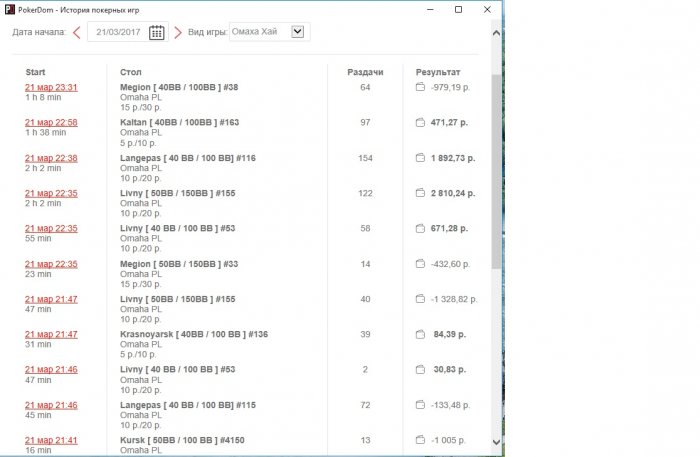The width and height of the screenshot is (700, 457).
Task: Click hand icon beside 1 892,73 result
Action: tap(421, 158)
